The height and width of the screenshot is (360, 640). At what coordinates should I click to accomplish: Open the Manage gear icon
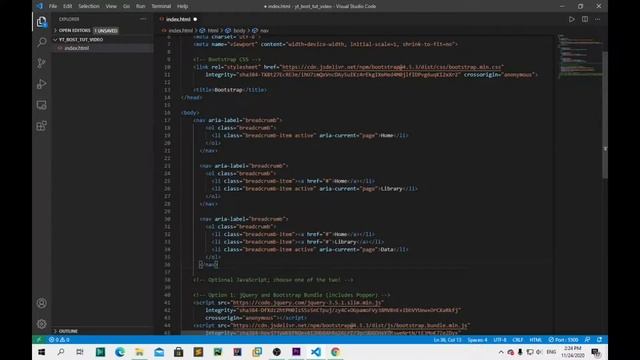click(42, 324)
